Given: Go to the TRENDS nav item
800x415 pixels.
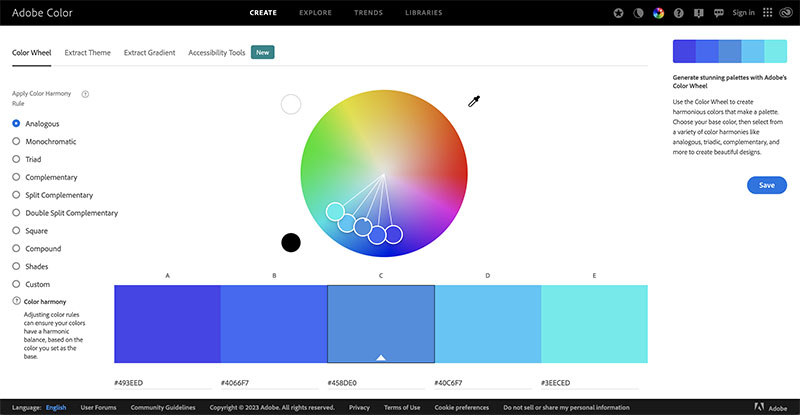Looking at the screenshot, I should pyautogui.click(x=368, y=13).
